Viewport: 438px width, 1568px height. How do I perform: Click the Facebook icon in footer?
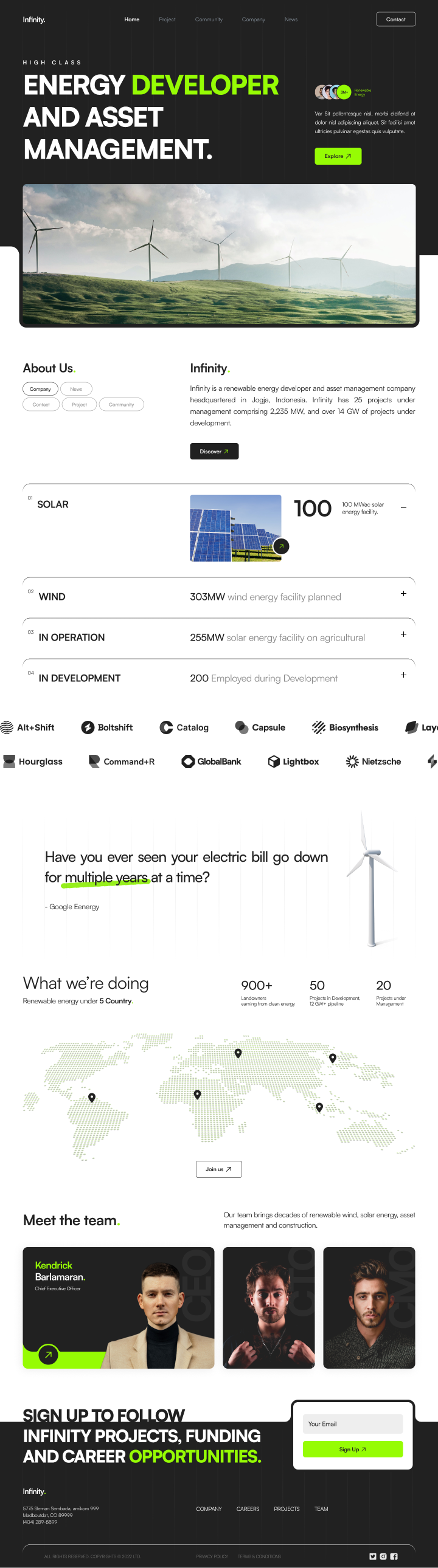394,1556
